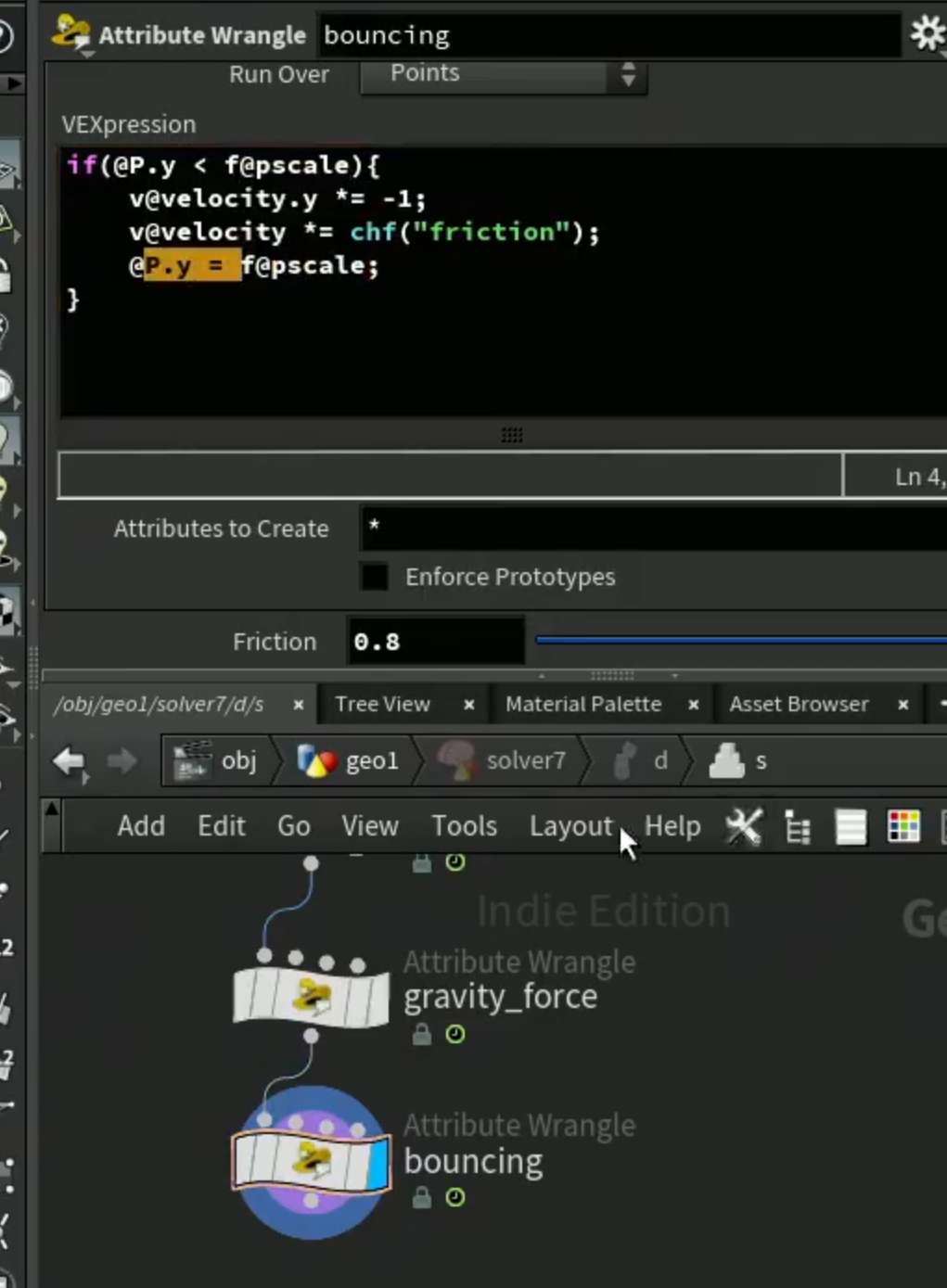947x1288 pixels.
Task: Open the Go menu
Action: point(294,826)
